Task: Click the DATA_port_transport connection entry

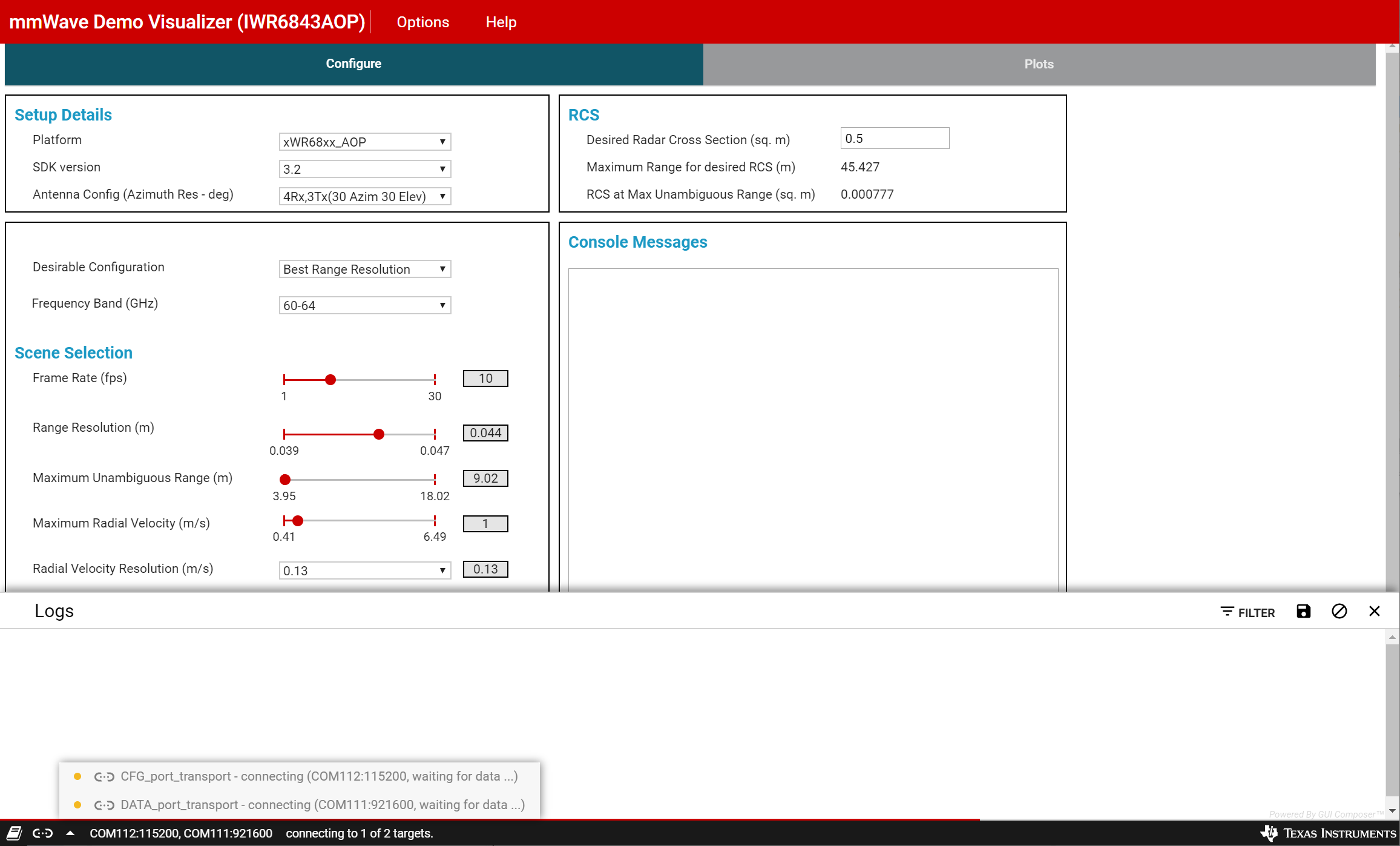Action: [x=300, y=805]
